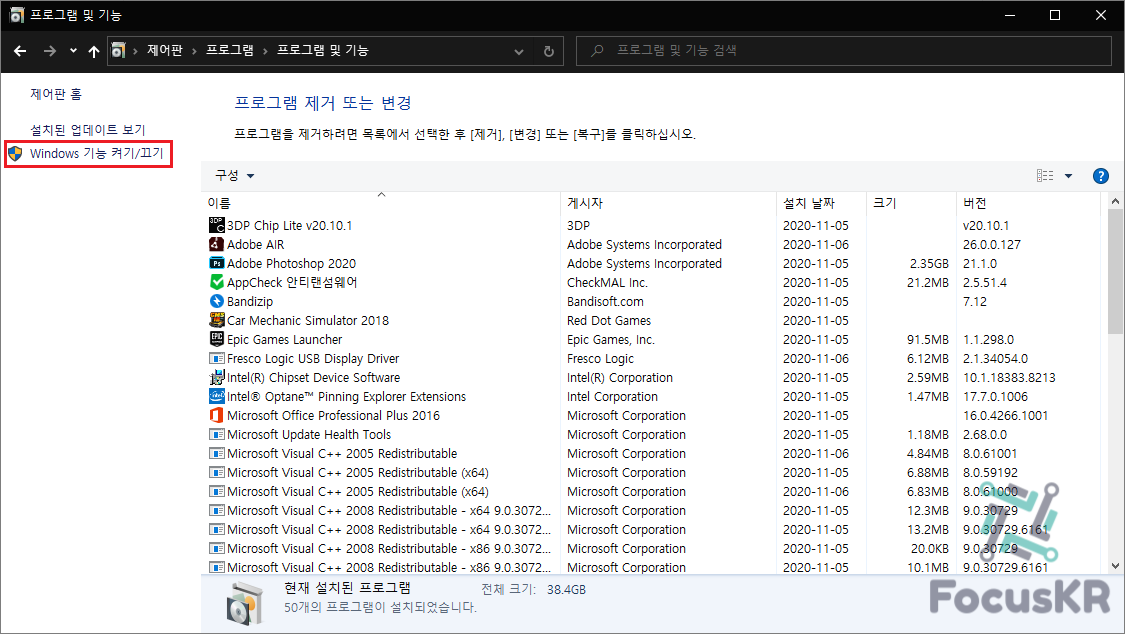Viewport: 1125px width, 634px height.
Task: Refresh the address bar view
Action: pos(549,51)
